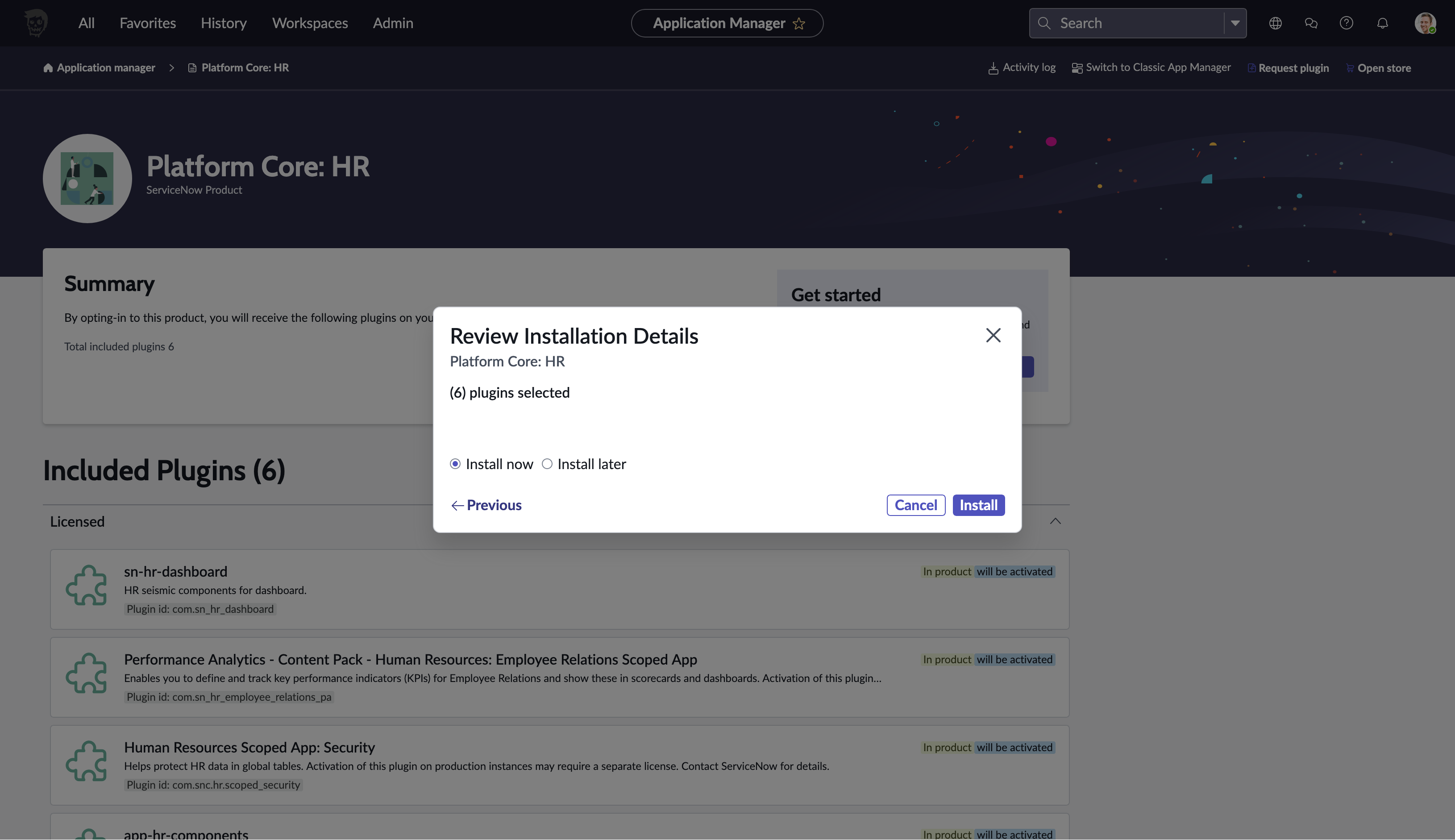Open the globe language selector icon
The height and width of the screenshot is (840, 1455).
(x=1275, y=23)
